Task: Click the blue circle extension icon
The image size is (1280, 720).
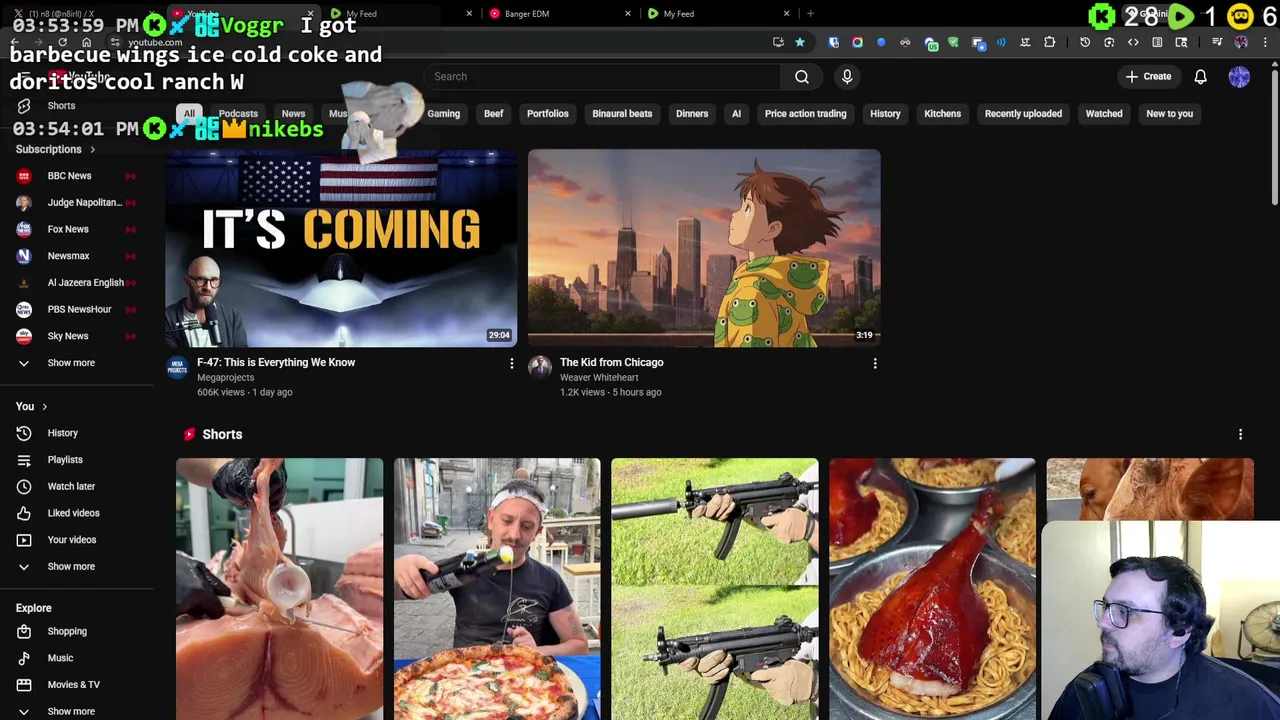Action: [881, 42]
